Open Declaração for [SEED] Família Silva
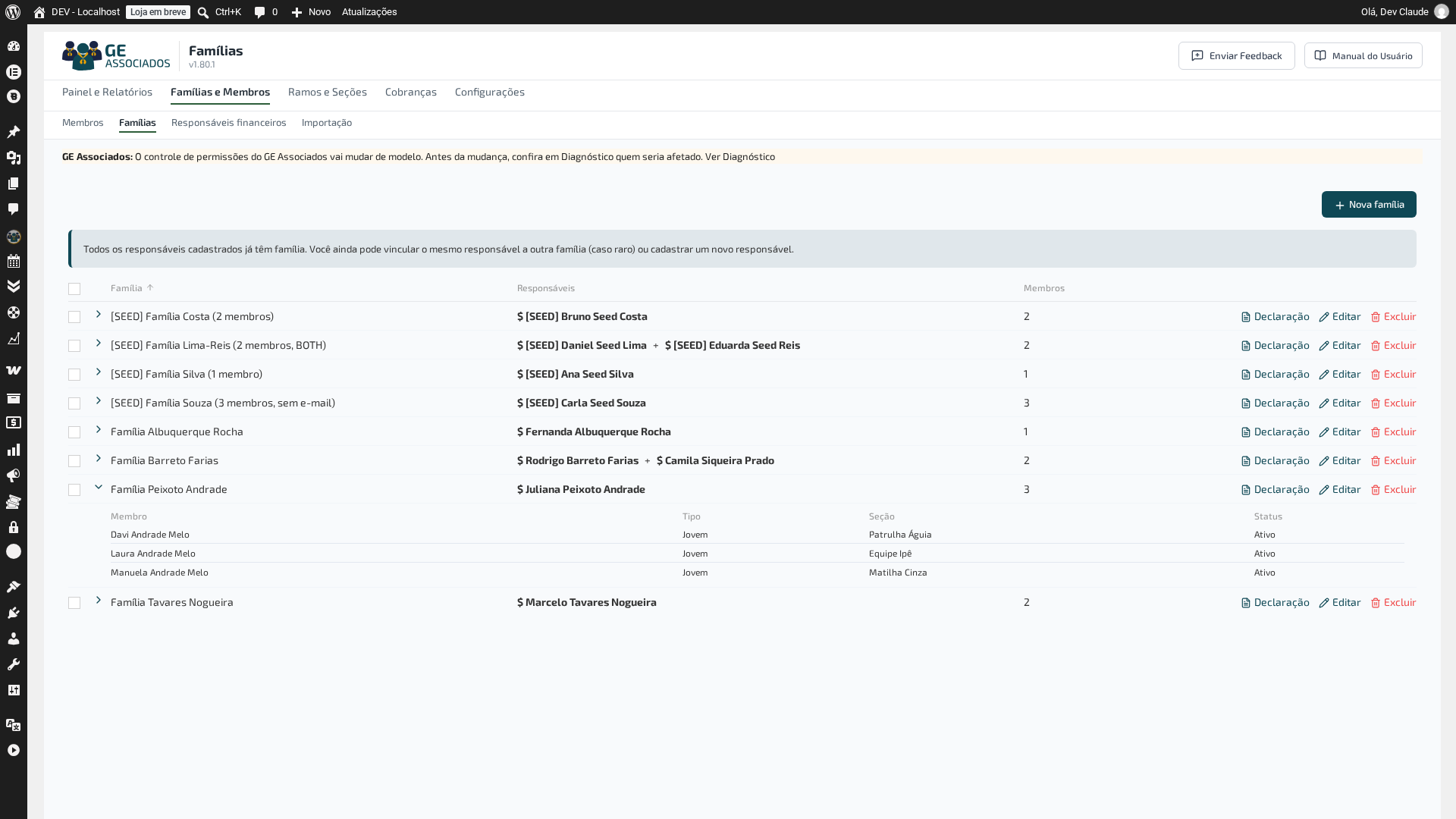Screen dimensions: 1456x819 tap(1275, 375)
